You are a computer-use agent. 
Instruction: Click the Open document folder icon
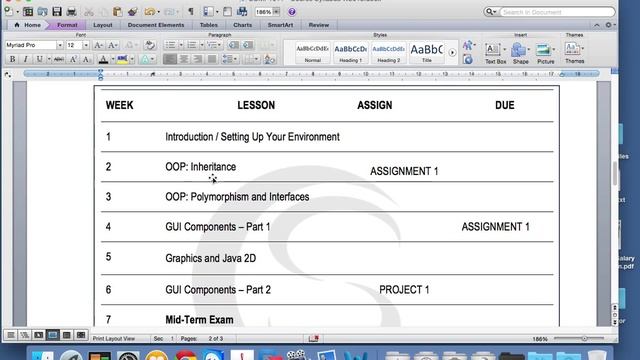pos(42,11)
